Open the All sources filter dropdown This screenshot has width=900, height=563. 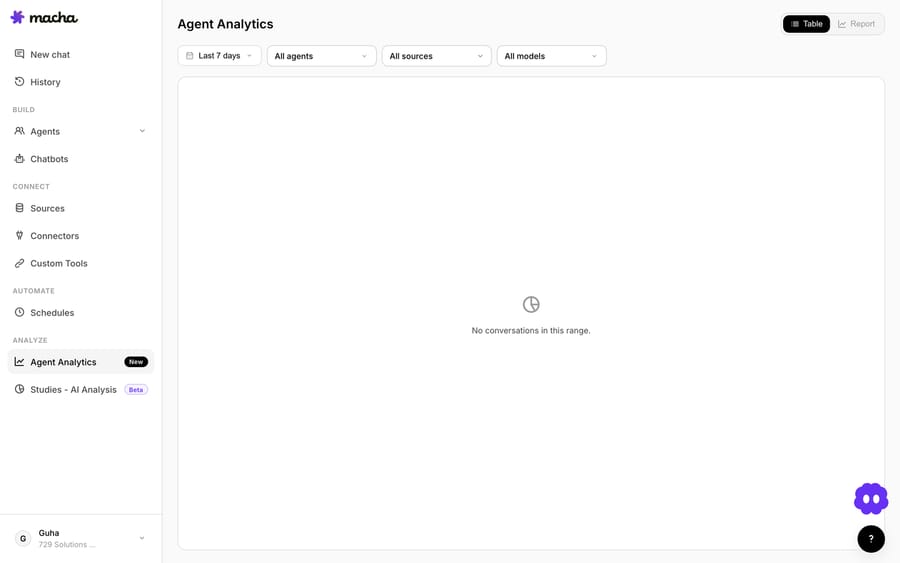coord(436,56)
